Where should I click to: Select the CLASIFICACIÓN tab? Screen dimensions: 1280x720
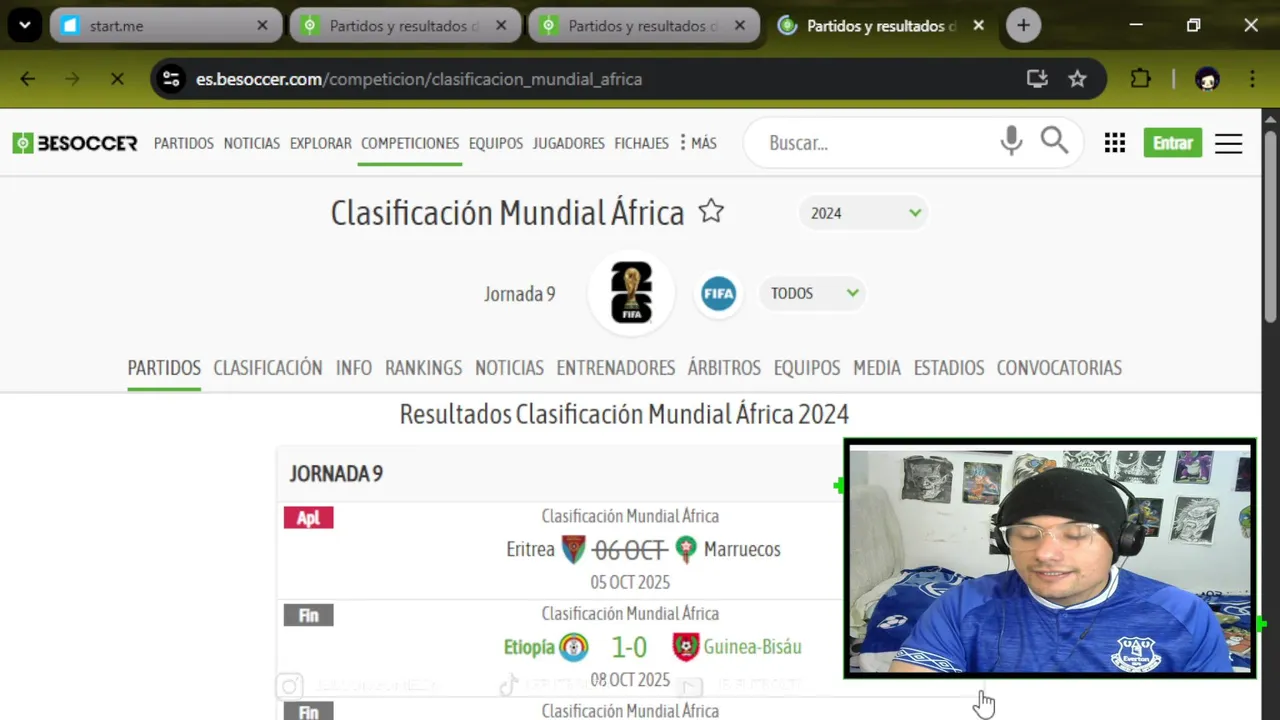[x=268, y=368]
